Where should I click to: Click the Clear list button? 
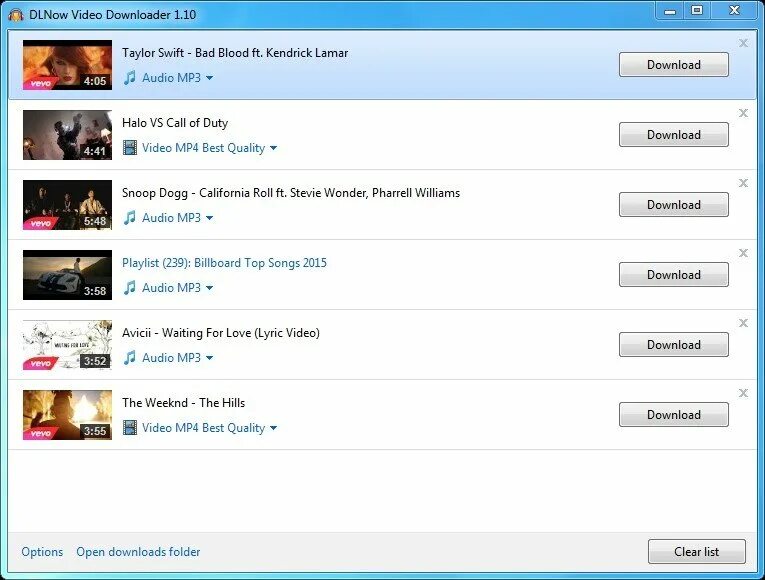[697, 551]
